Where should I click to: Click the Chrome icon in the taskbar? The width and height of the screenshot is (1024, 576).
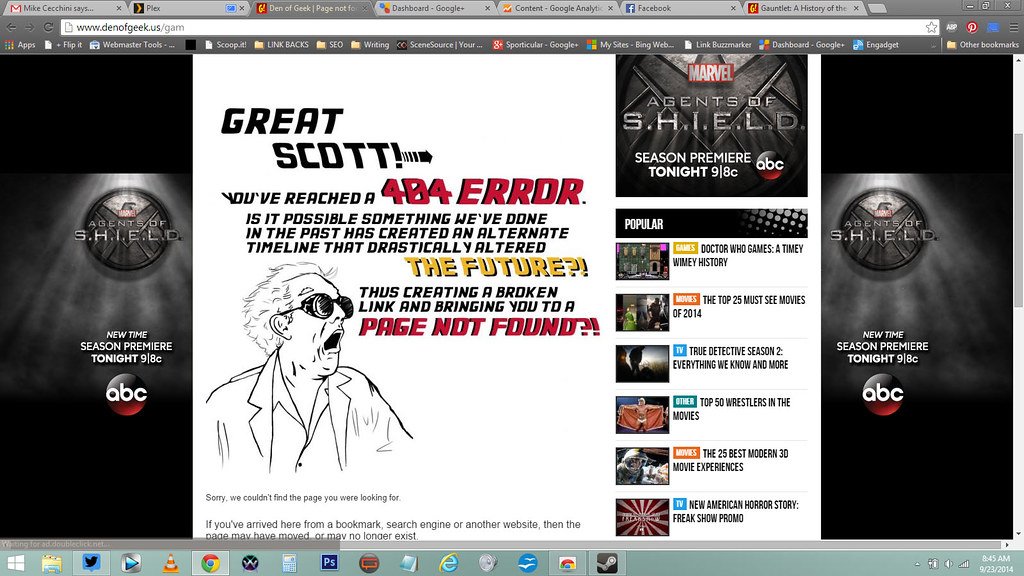pos(210,563)
